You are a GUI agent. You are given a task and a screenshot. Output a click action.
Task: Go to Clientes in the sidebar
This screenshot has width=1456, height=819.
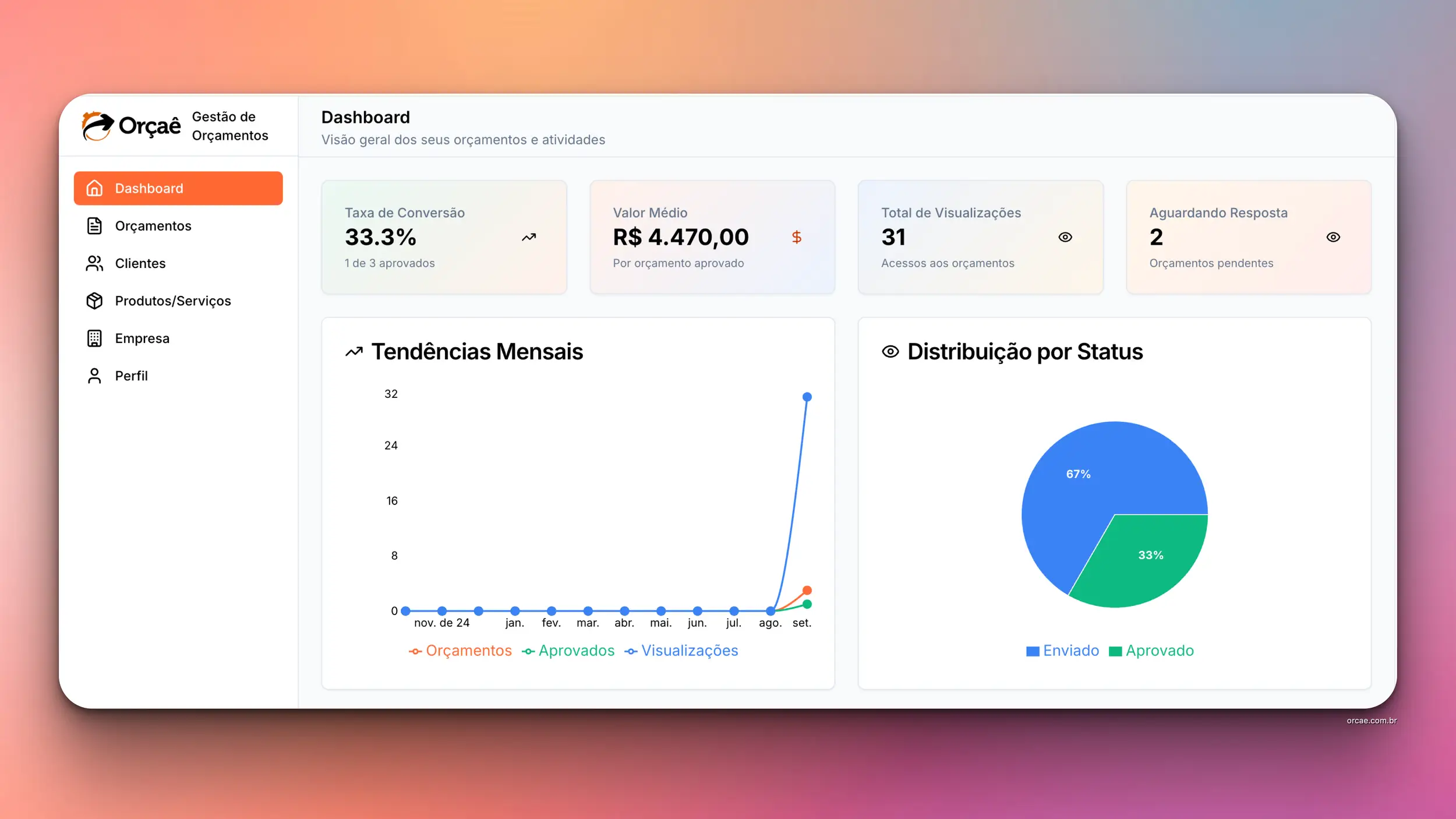click(140, 263)
